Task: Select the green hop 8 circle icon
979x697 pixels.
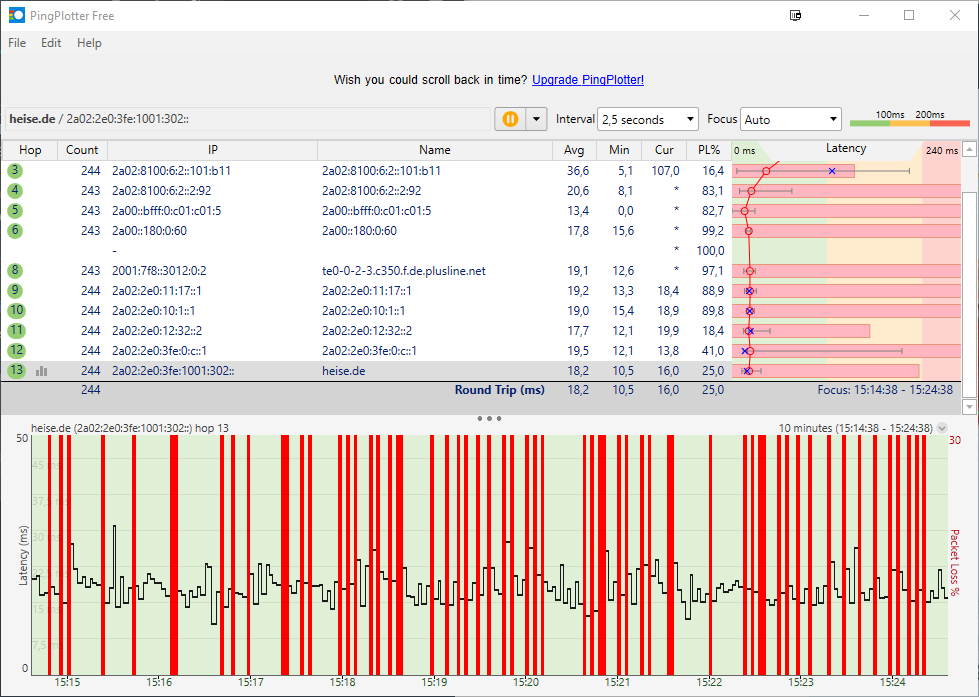Action: (x=15, y=271)
